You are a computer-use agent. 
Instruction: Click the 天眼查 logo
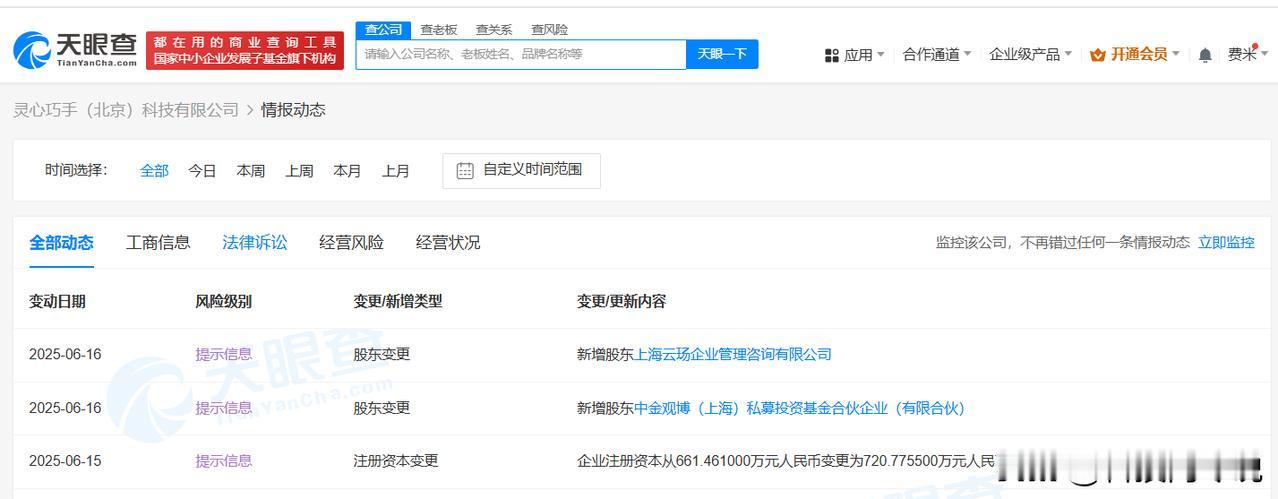75,49
